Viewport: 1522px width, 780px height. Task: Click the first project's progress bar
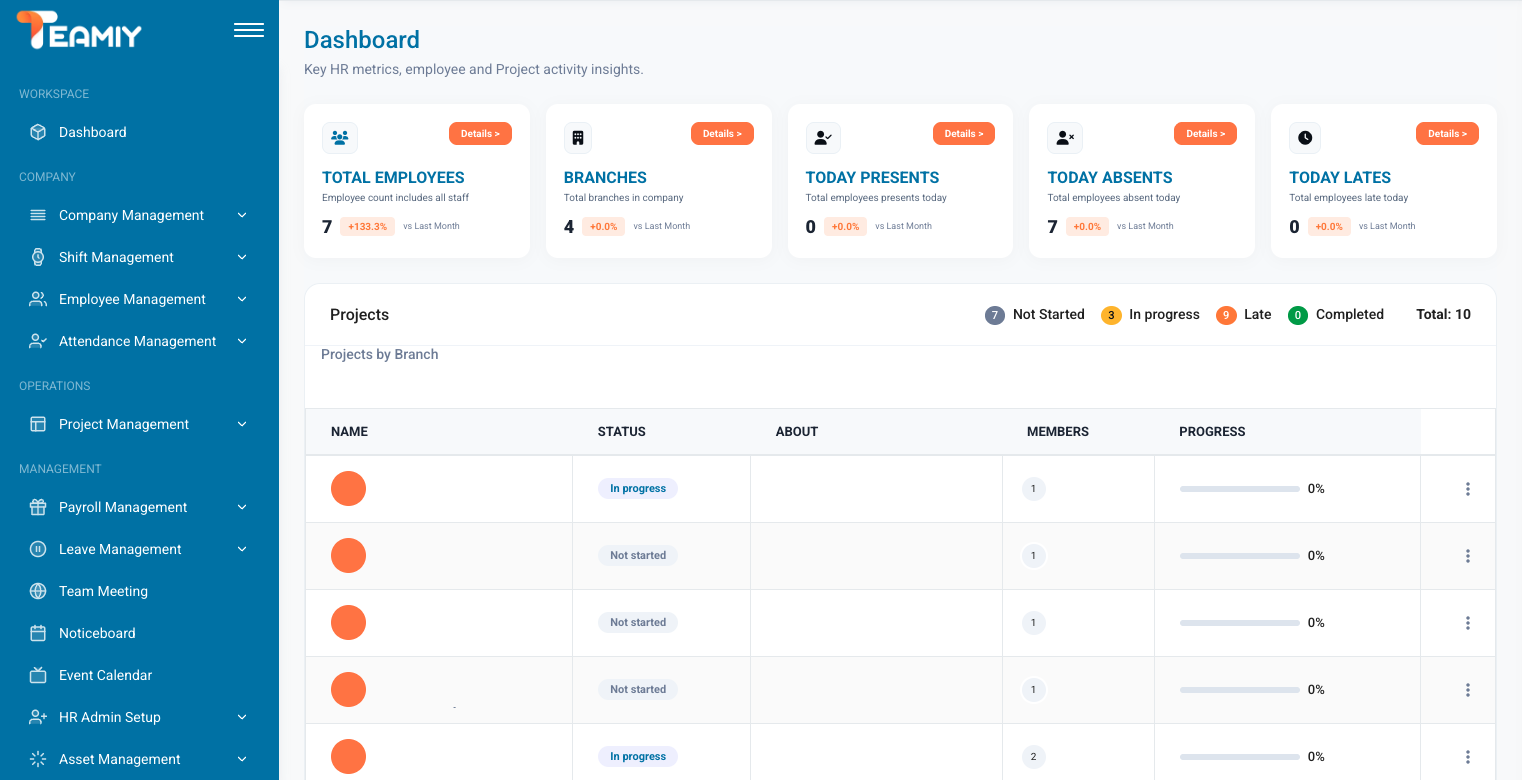pos(1239,489)
